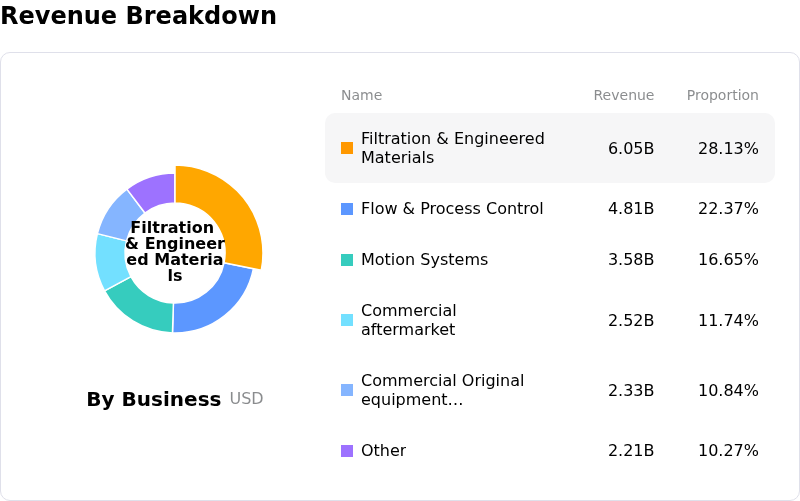Click the 16.65% proportion value

(x=728, y=260)
